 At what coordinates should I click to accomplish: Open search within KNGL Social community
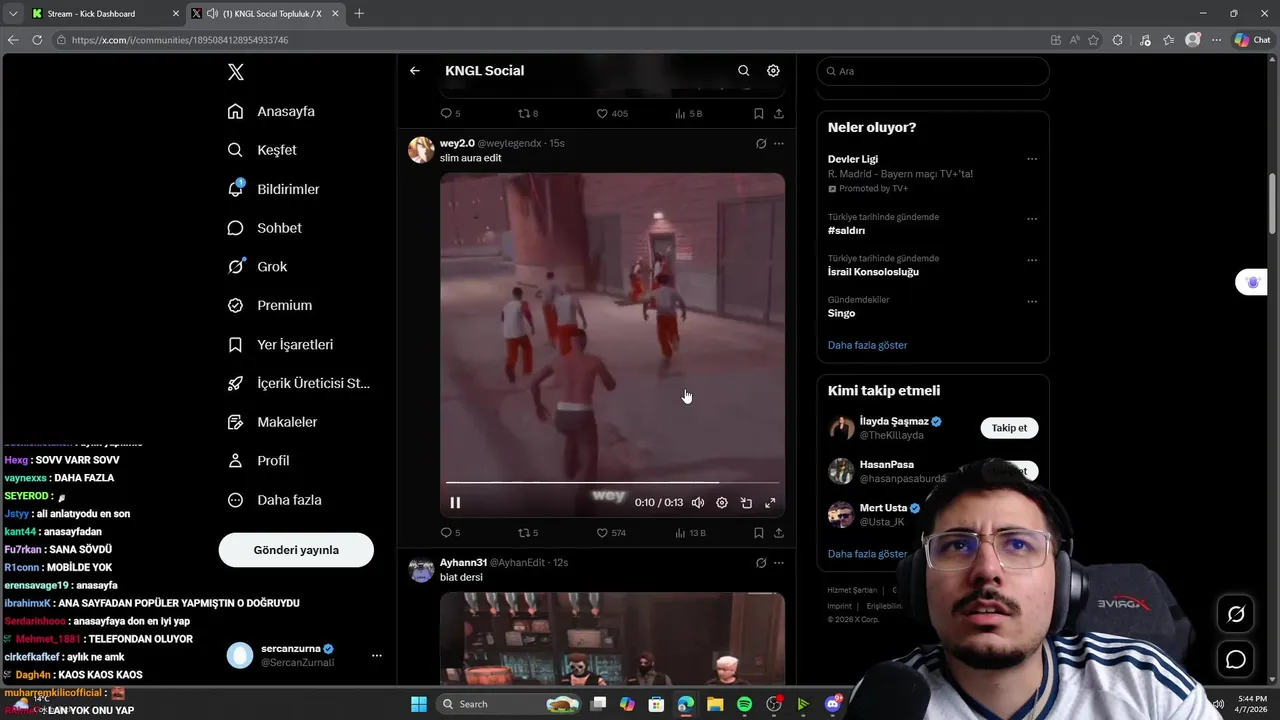tap(743, 71)
